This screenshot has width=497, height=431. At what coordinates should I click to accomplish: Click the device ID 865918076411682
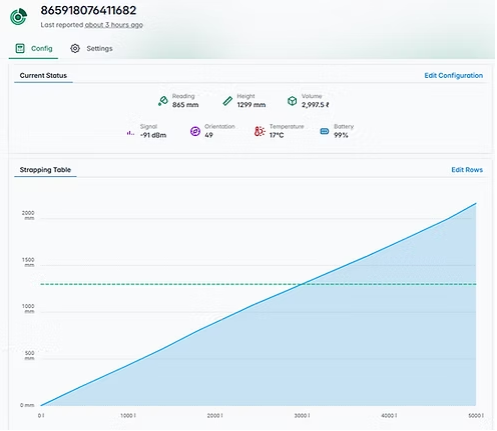point(88,10)
